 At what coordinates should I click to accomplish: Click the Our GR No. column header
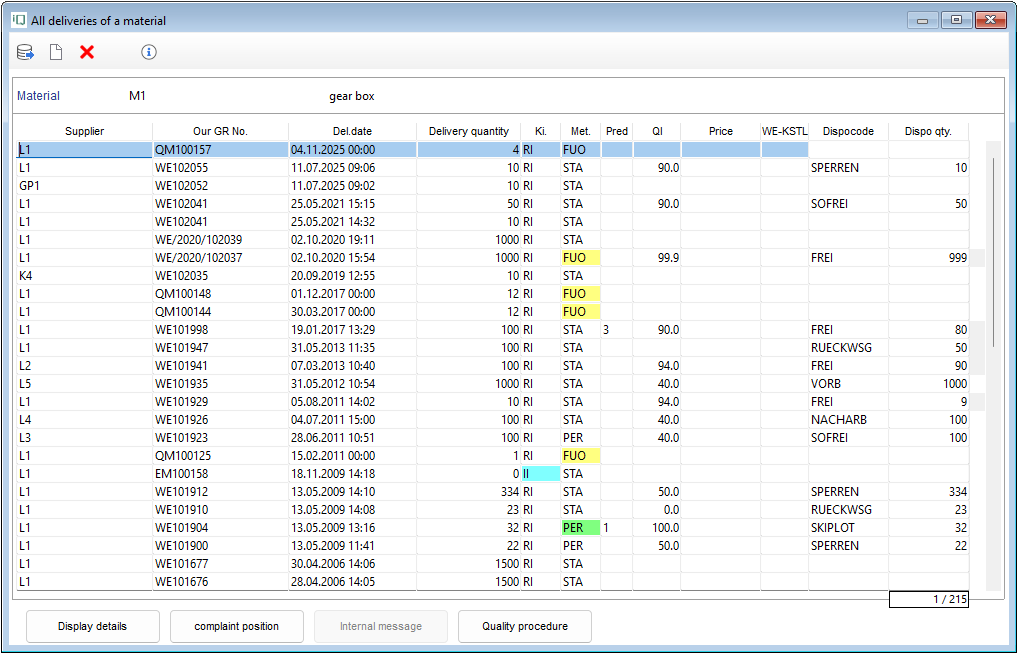(x=220, y=131)
